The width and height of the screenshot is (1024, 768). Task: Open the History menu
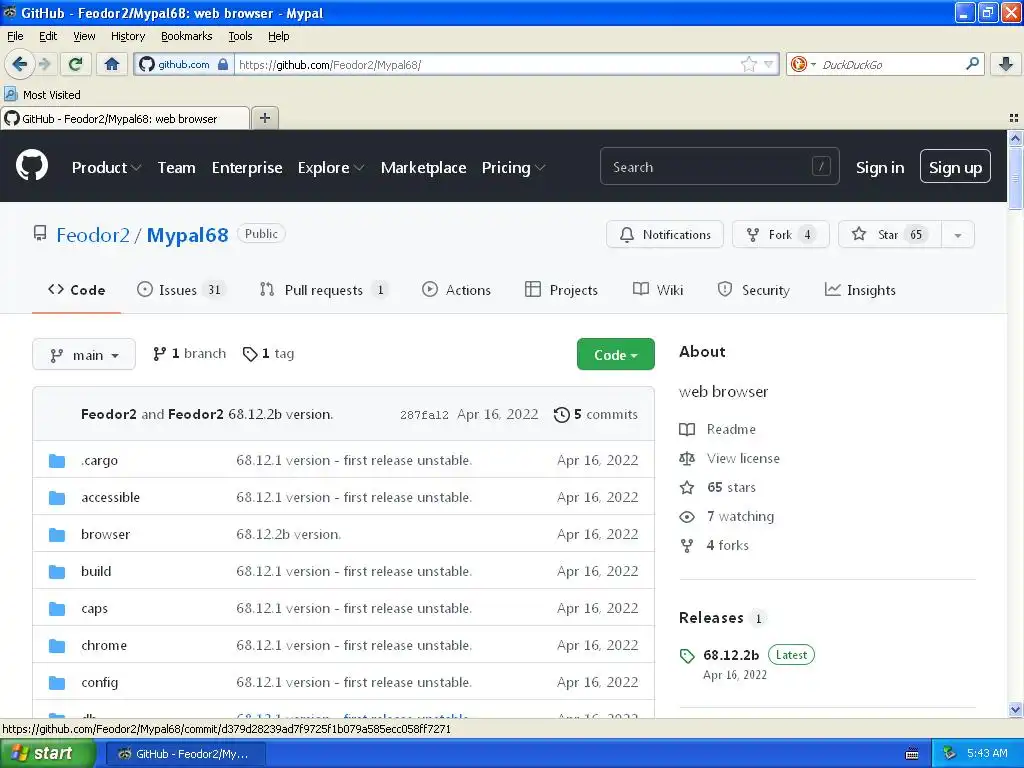click(127, 36)
